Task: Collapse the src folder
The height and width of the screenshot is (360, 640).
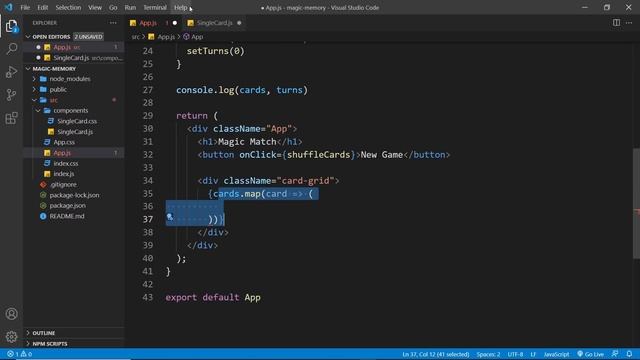Action: 35,100
